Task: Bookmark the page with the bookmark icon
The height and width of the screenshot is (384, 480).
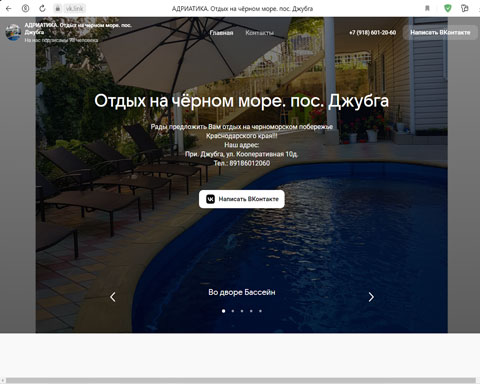Action: tap(427, 9)
